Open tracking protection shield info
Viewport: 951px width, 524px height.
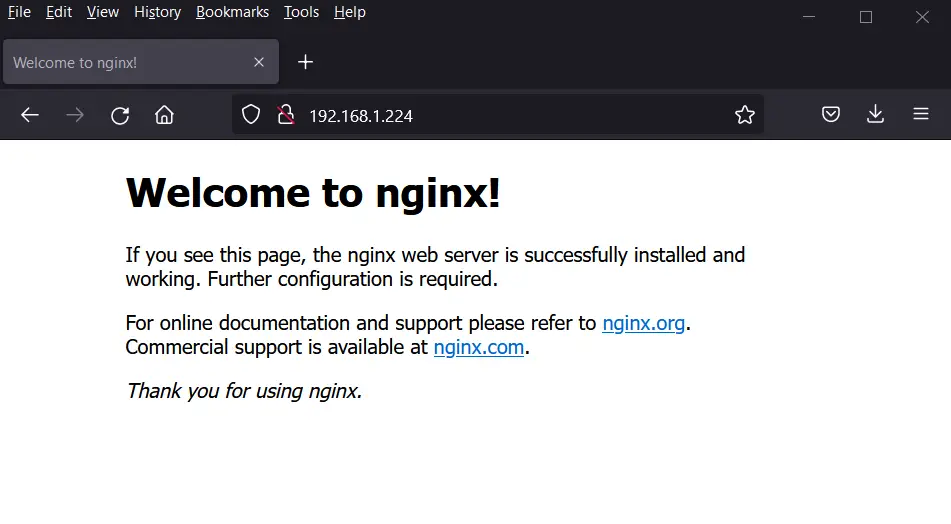[x=251, y=115]
